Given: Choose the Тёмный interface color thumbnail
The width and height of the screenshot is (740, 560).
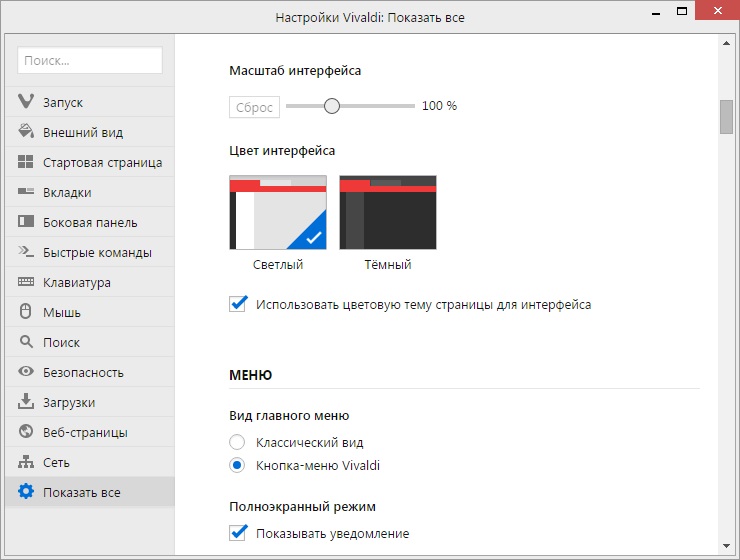Looking at the screenshot, I should click(388, 212).
